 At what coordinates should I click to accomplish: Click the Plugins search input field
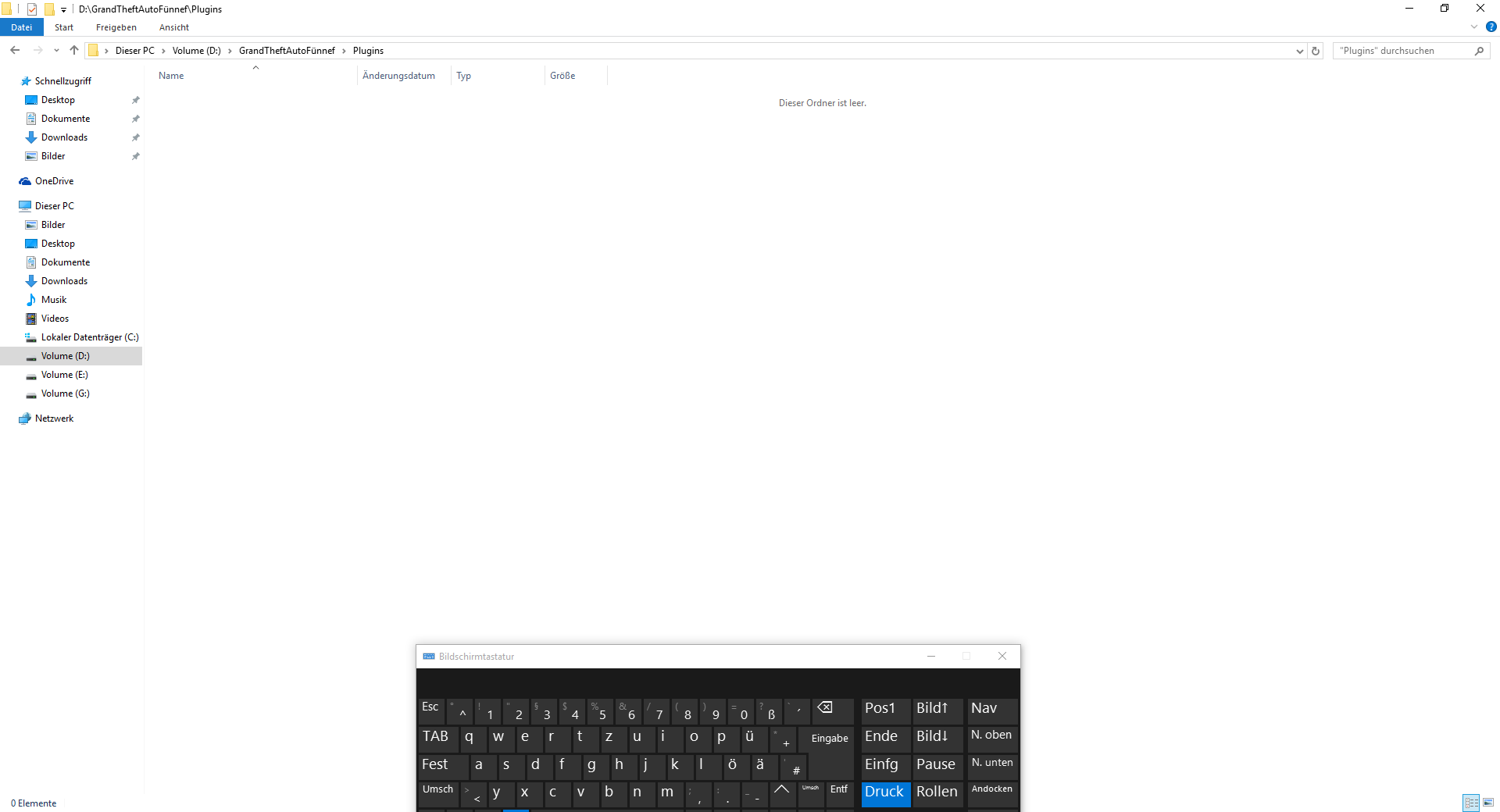(x=1404, y=51)
